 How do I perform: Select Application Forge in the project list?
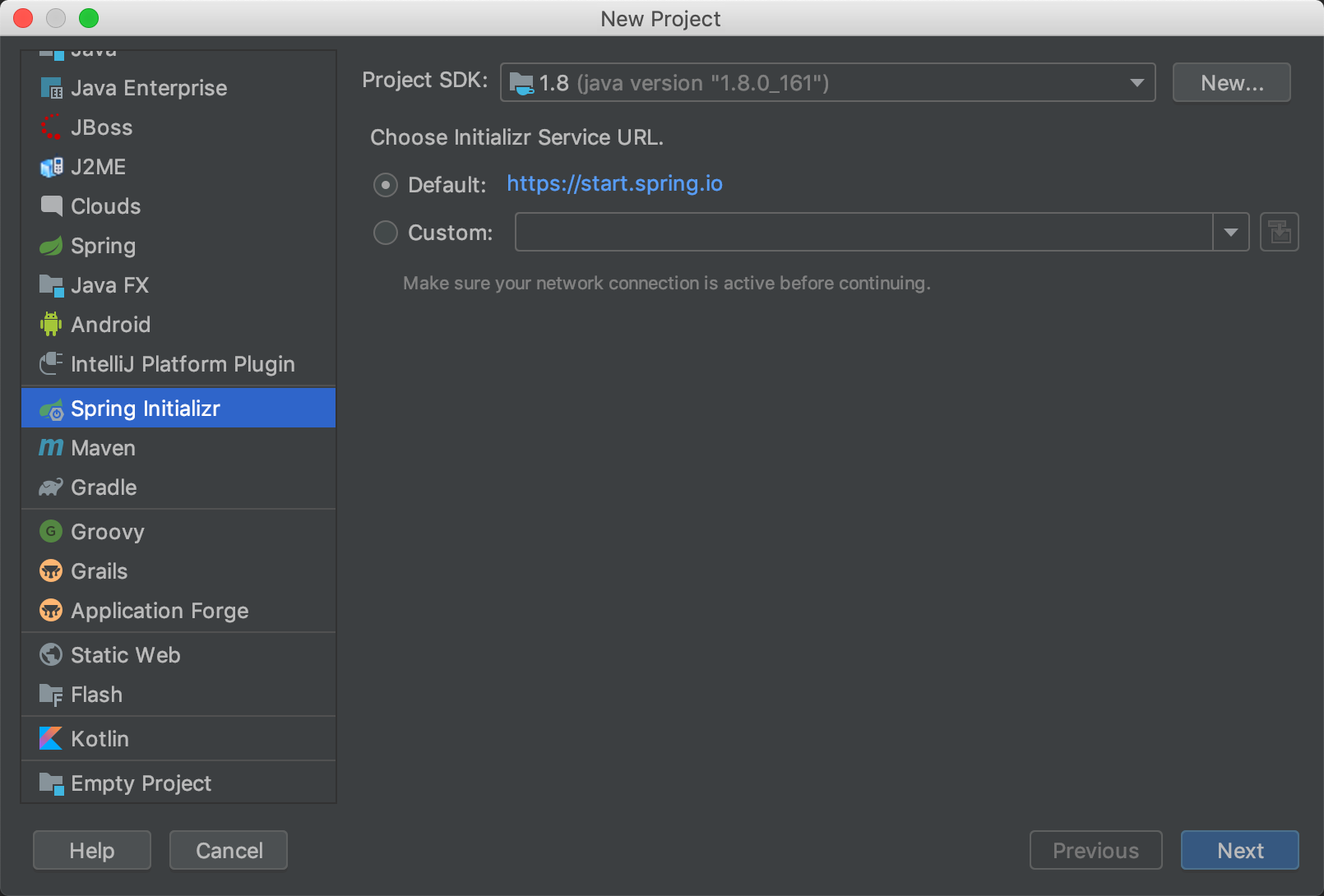(x=160, y=611)
